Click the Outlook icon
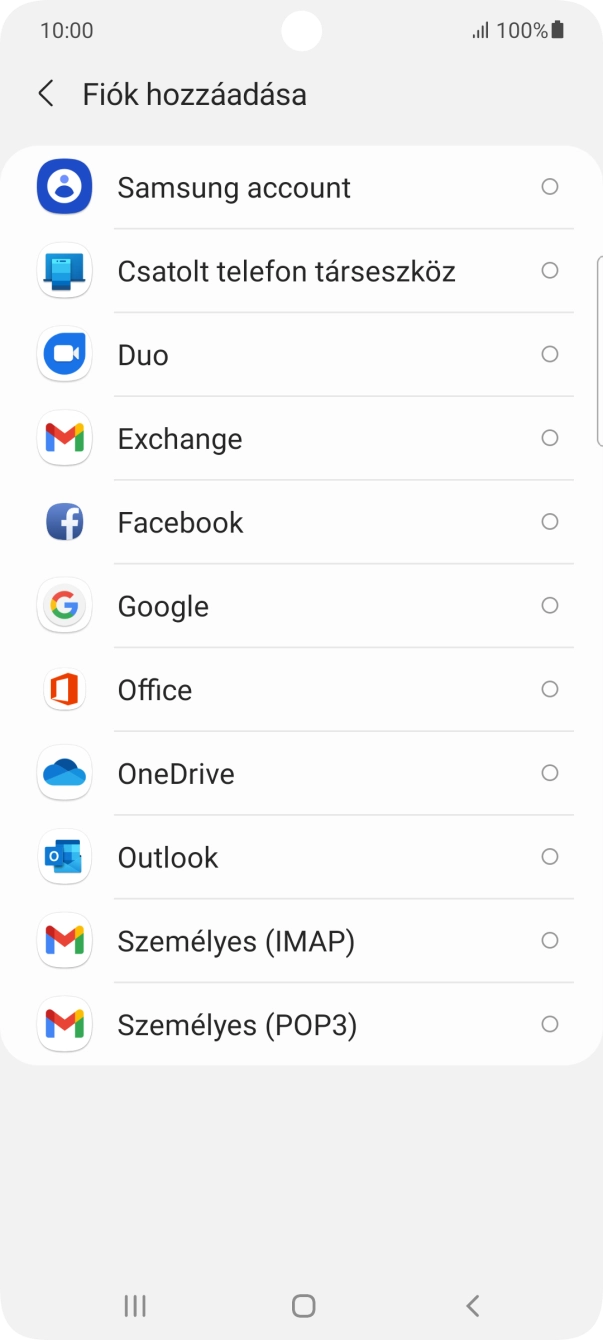Viewport: 603px width, 1340px height. 64,857
